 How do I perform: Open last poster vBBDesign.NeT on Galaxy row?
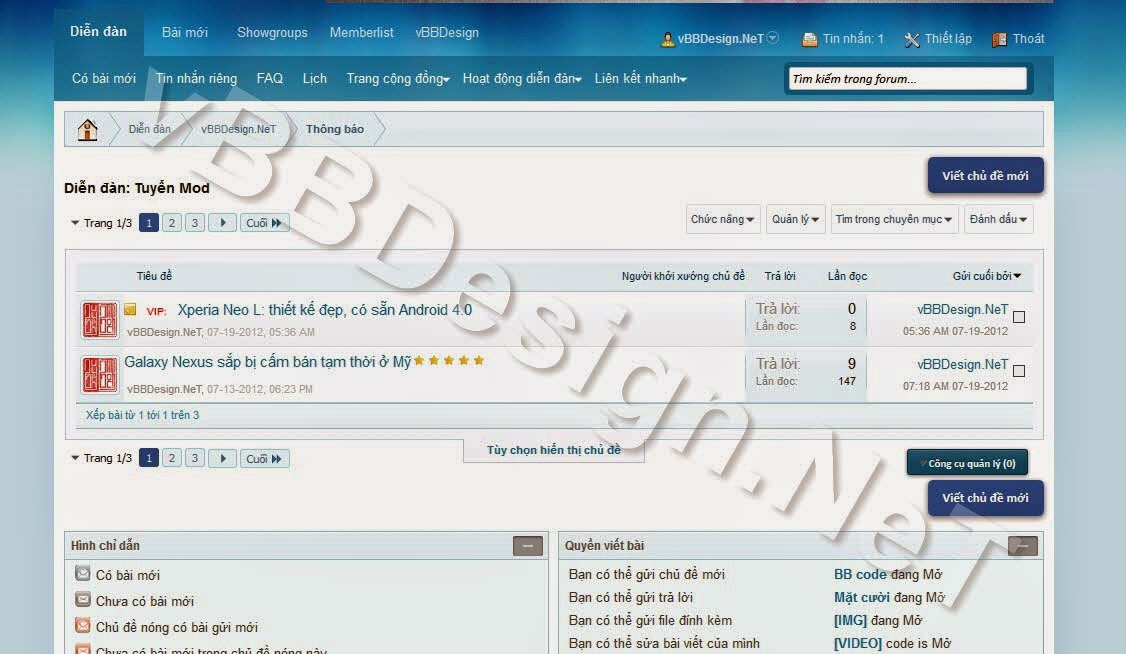point(962,365)
